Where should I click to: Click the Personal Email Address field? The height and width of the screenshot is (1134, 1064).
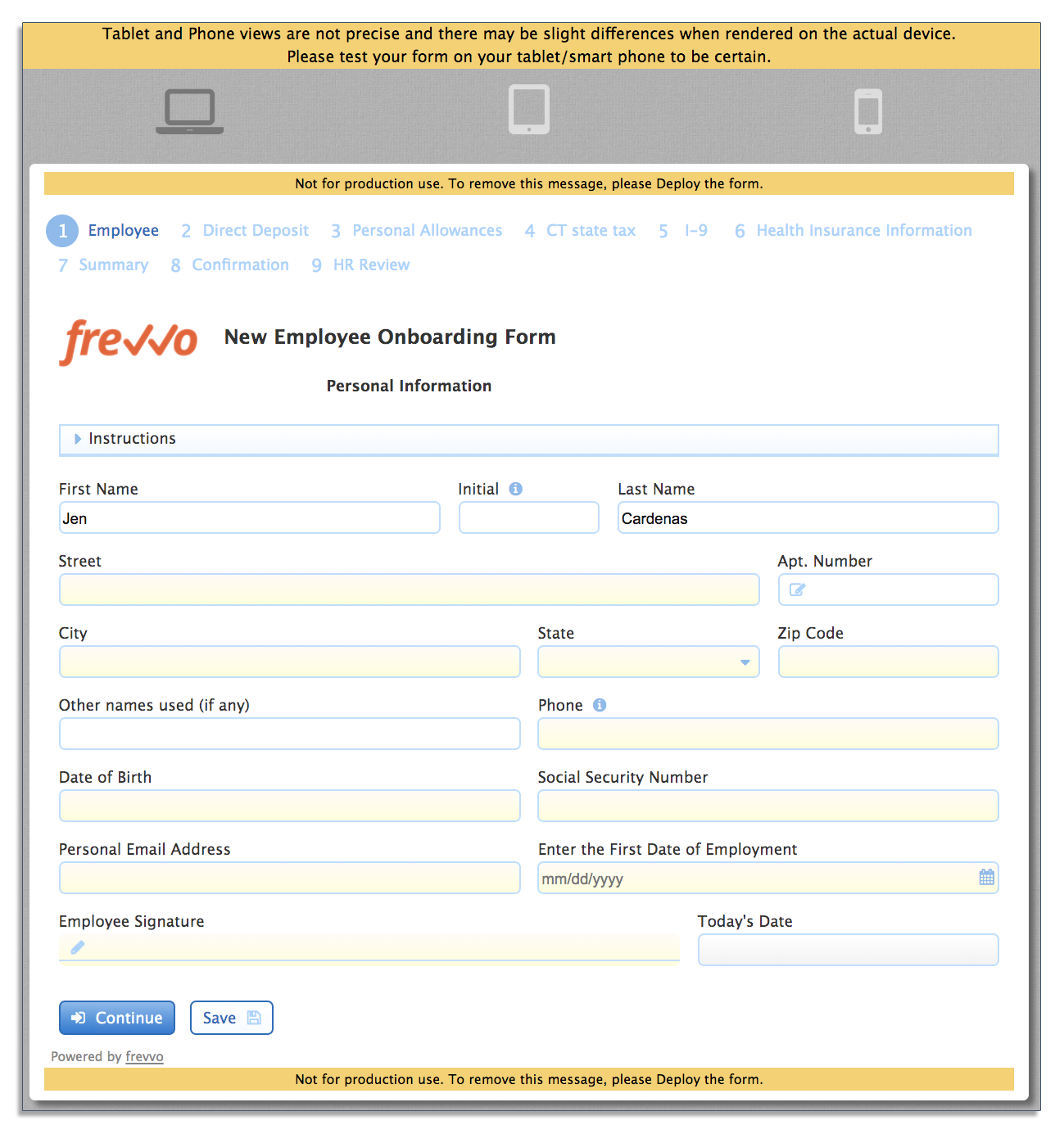pyautogui.click(x=290, y=878)
